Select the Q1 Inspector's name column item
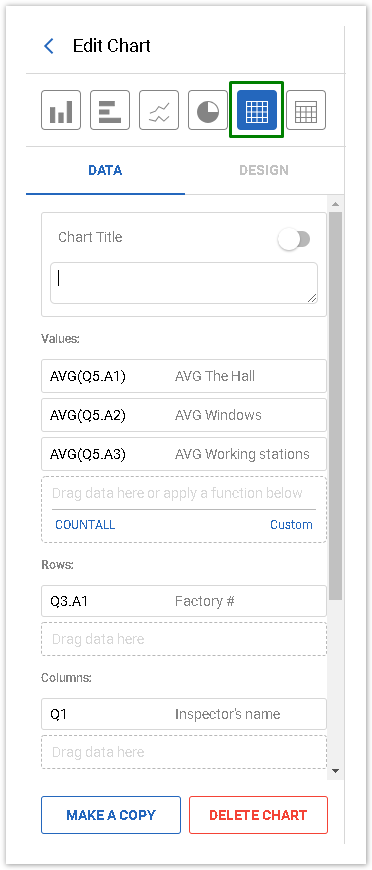The image size is (372, 870). (184, 714)
